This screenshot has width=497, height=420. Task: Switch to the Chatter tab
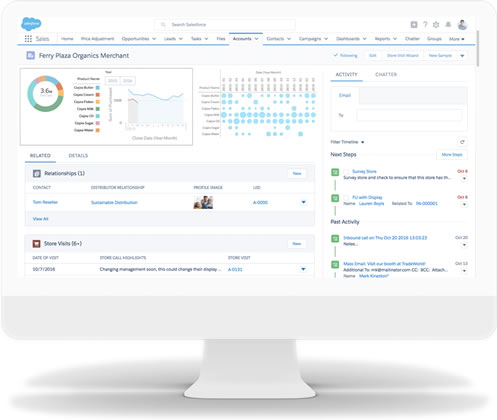[386, 74]
